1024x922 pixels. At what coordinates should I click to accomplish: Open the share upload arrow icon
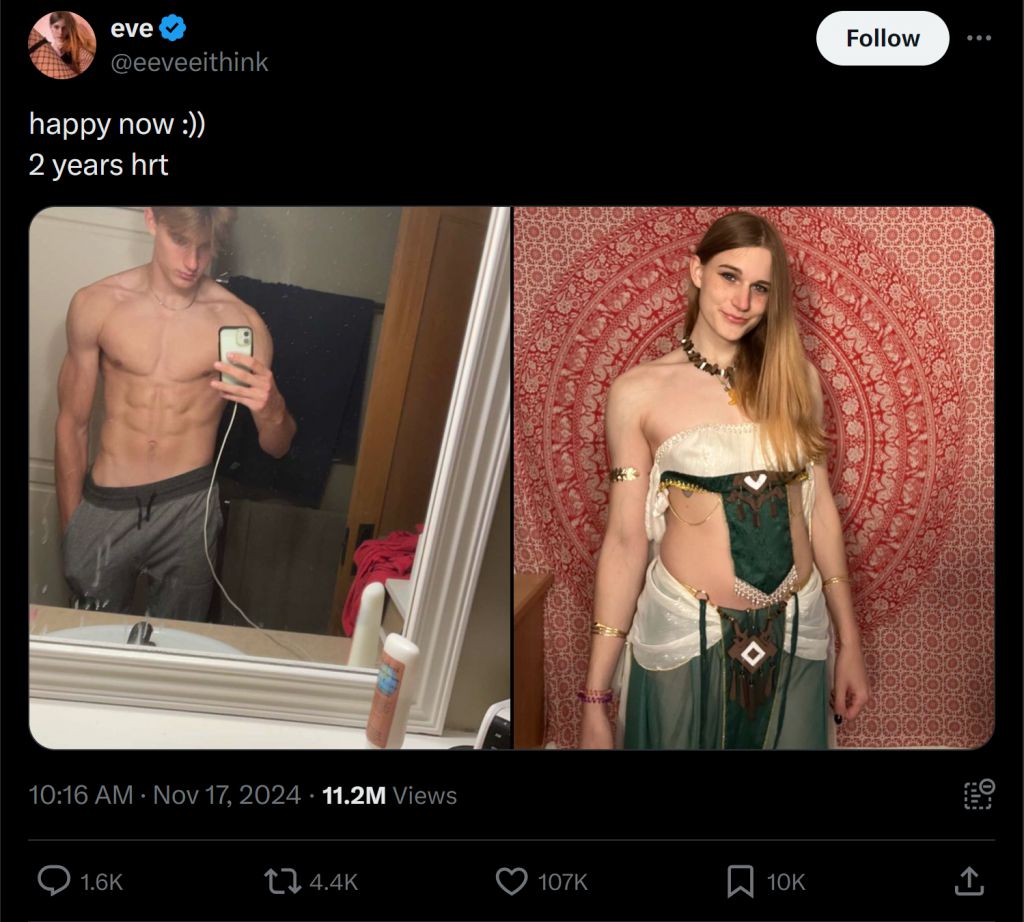969,880
